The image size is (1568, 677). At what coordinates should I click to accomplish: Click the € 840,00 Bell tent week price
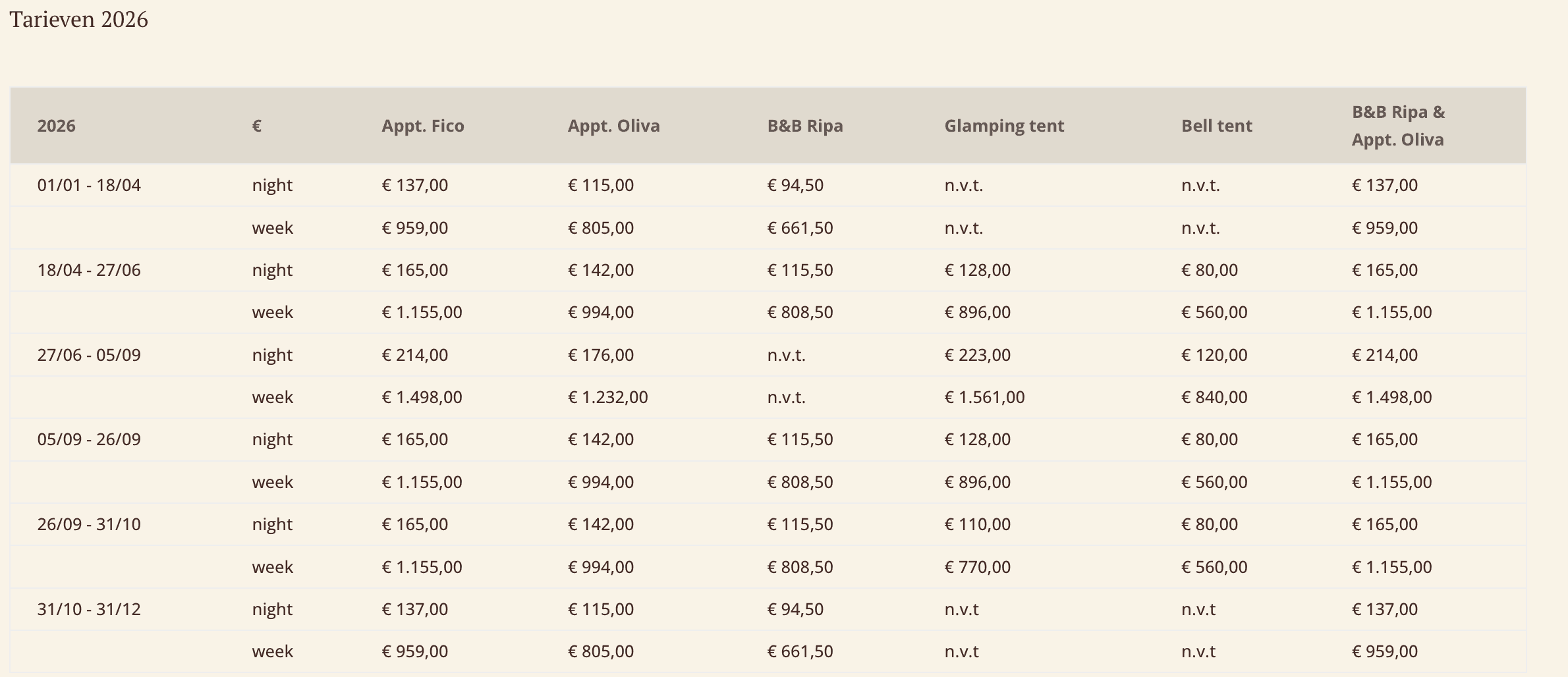(x=1214, y=397)
